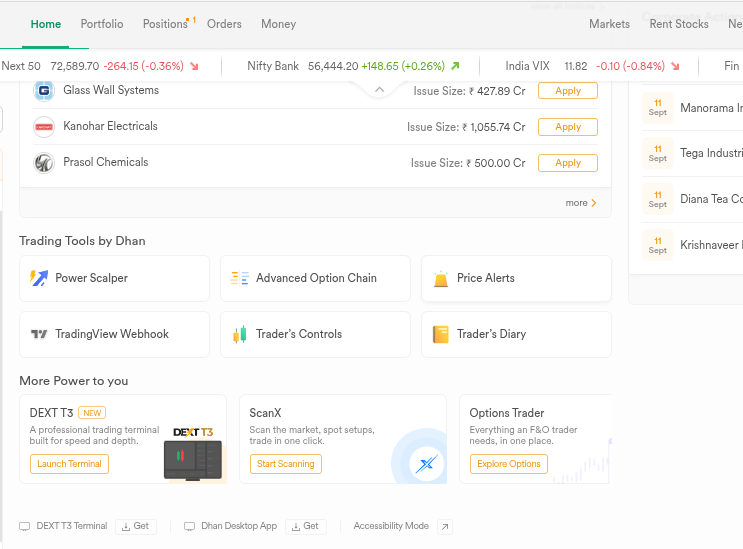Open the Money tab

coord(279,24)
